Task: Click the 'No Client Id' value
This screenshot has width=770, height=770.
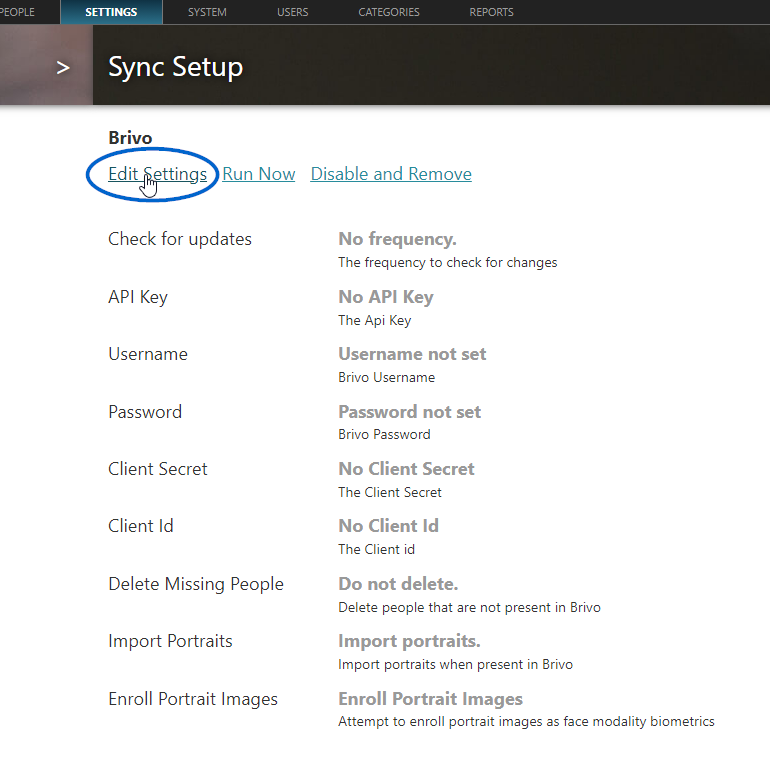Action: coord(388,526)
